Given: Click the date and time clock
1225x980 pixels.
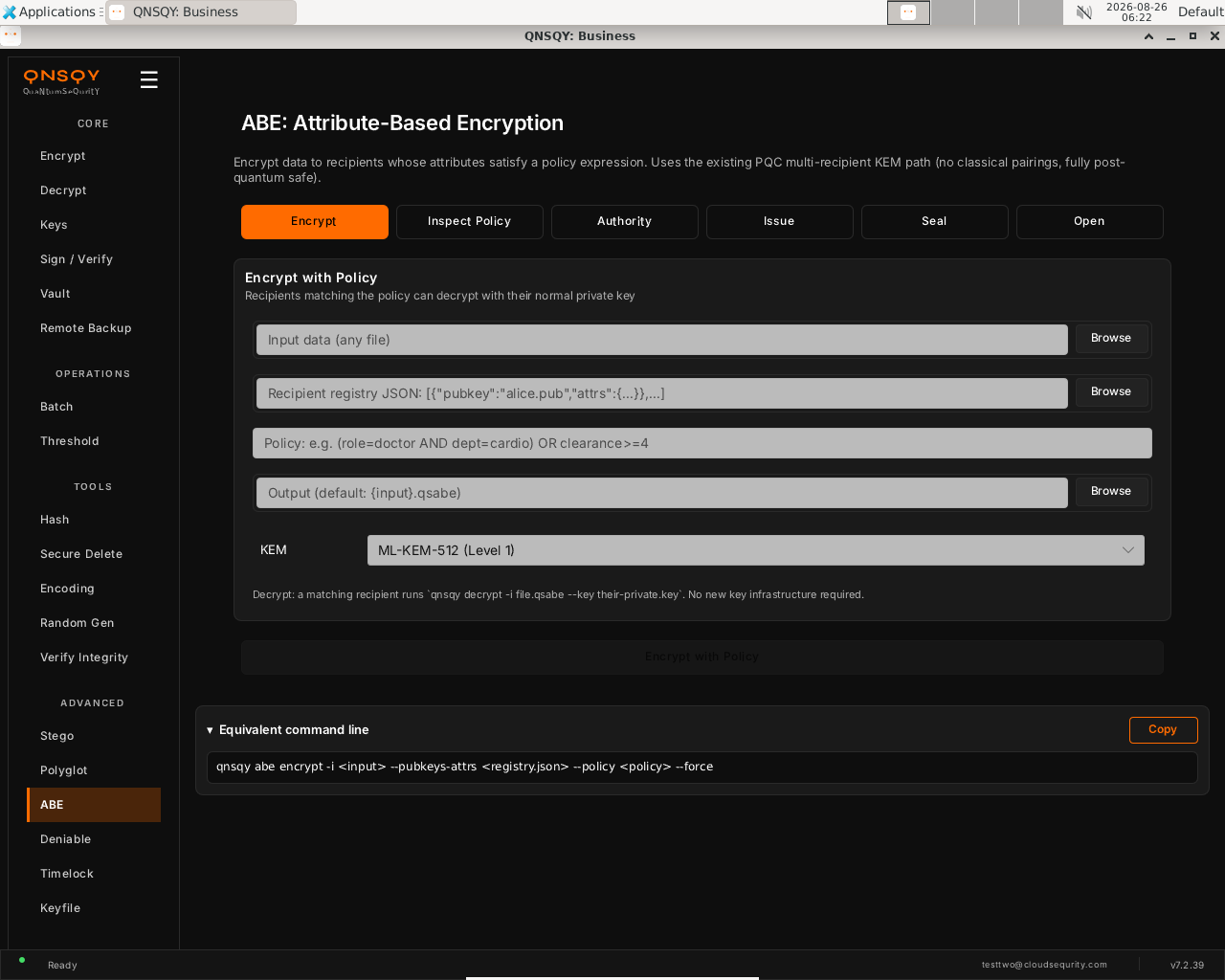Looking at the screenshot, I should [x=1137, y=11].
